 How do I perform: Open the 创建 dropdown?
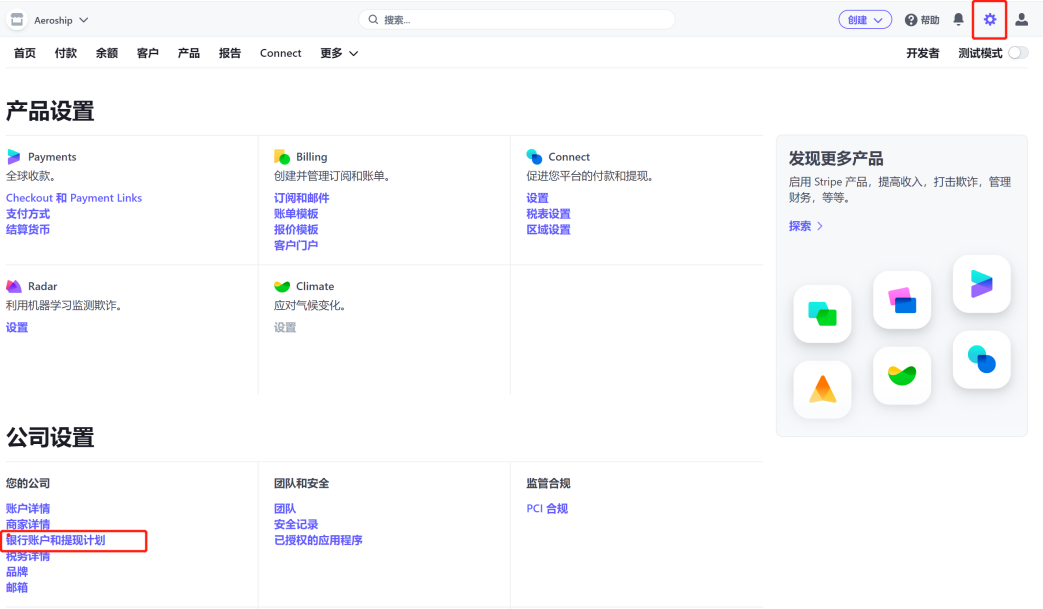pyautogui.click(x=864, y=19)
